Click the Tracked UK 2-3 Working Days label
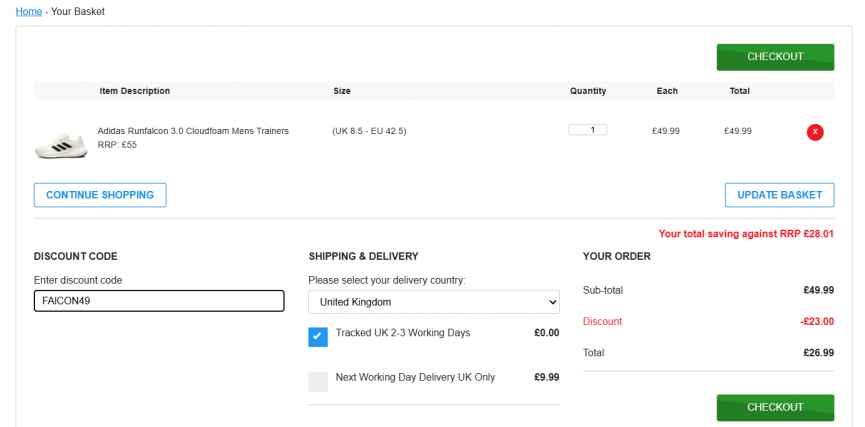This screenshot has width=865, height=427. pyautogui.click(x=403, y=333)
